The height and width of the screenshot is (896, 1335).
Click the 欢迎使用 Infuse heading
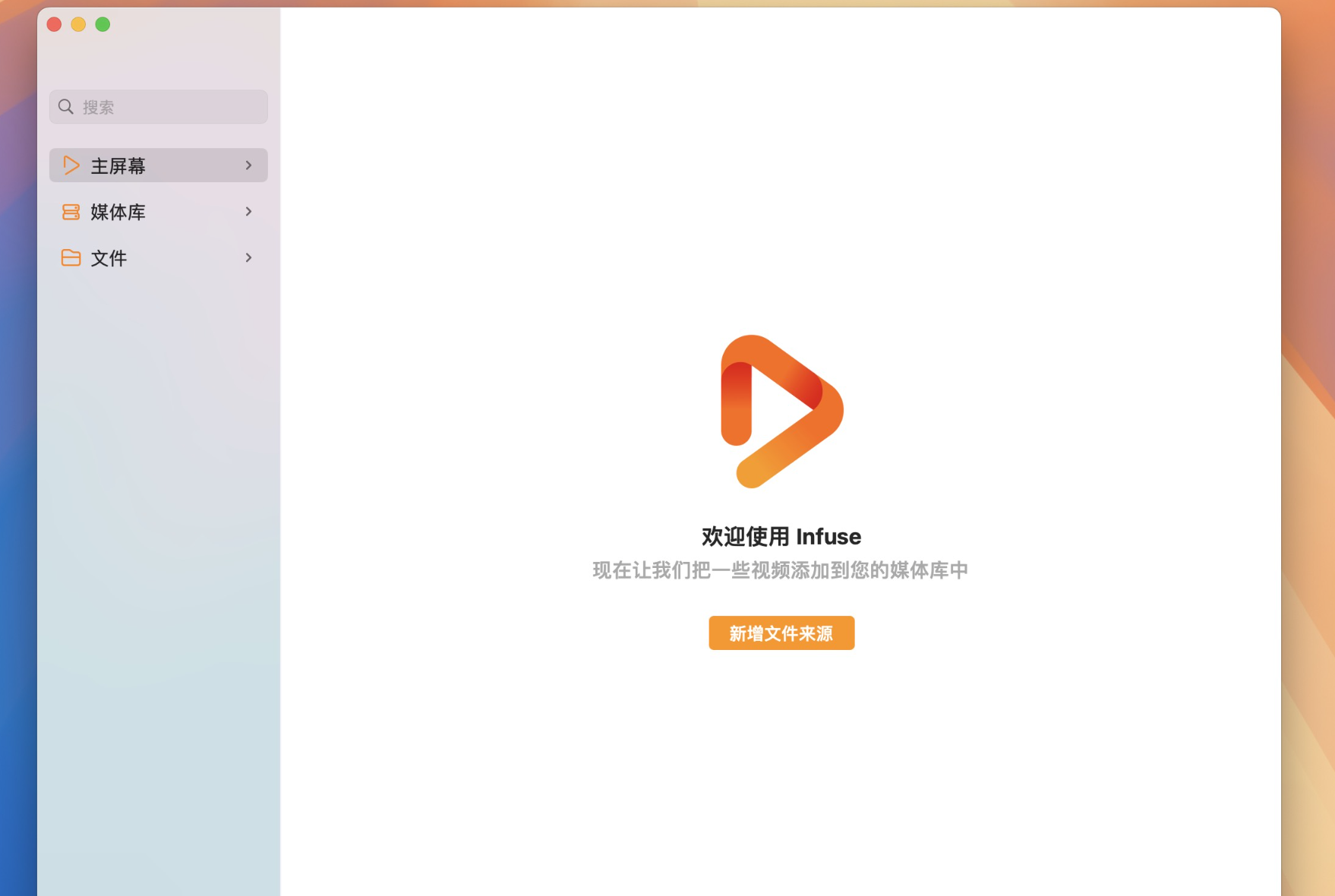(781, 536)
